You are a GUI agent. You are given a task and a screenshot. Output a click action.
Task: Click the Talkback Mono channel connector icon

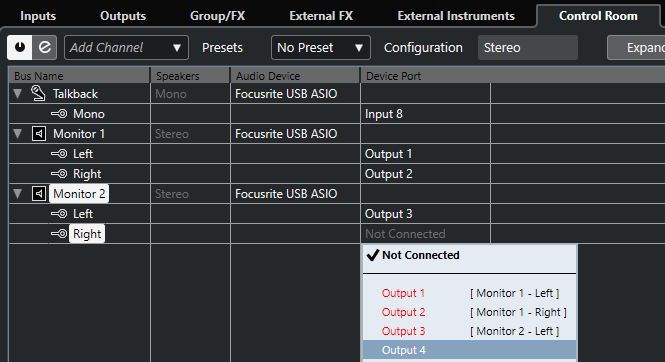pyautogui.click(x=59, y=114)
